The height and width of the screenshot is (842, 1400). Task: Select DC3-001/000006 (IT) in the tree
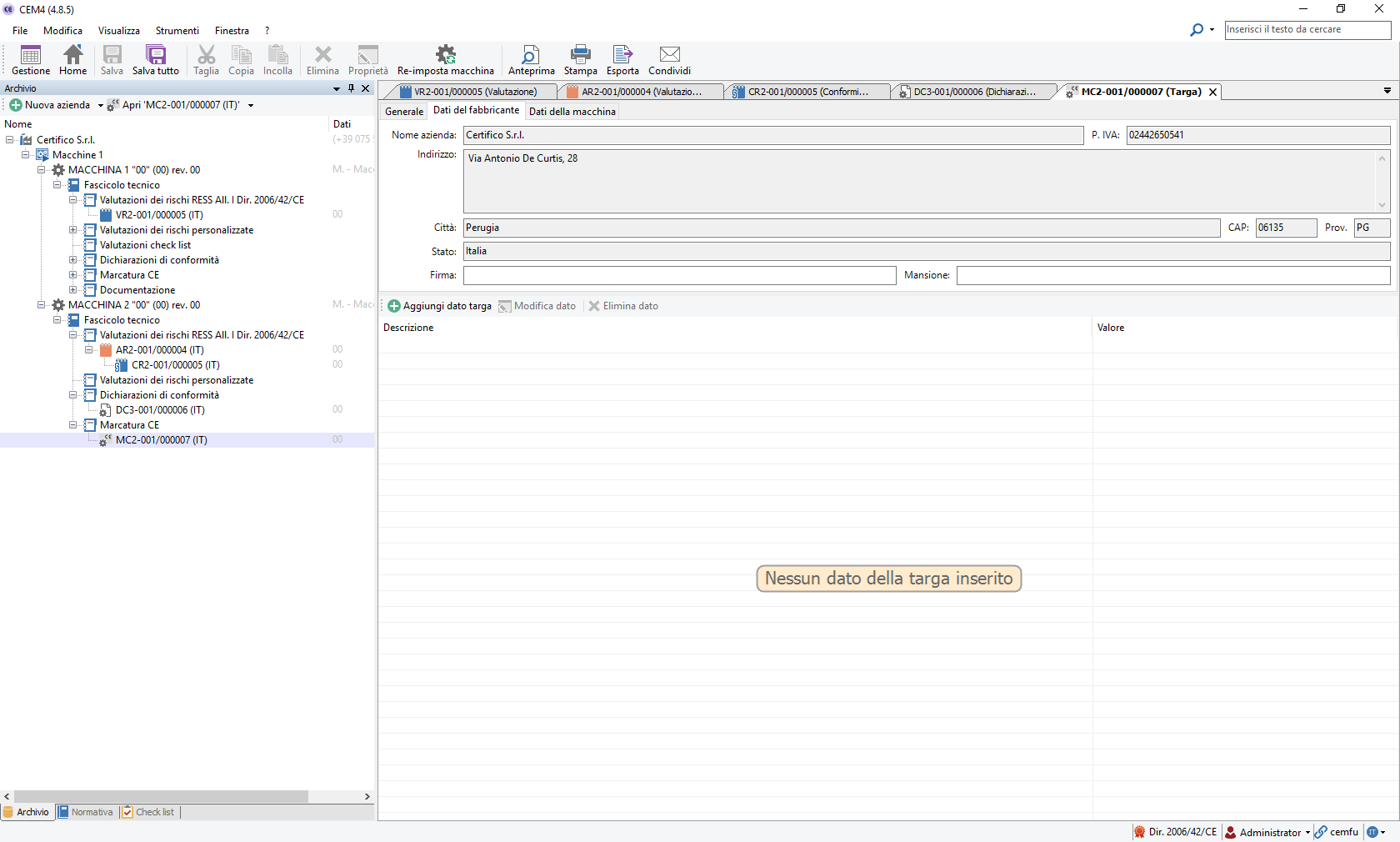tap(160, 410)
